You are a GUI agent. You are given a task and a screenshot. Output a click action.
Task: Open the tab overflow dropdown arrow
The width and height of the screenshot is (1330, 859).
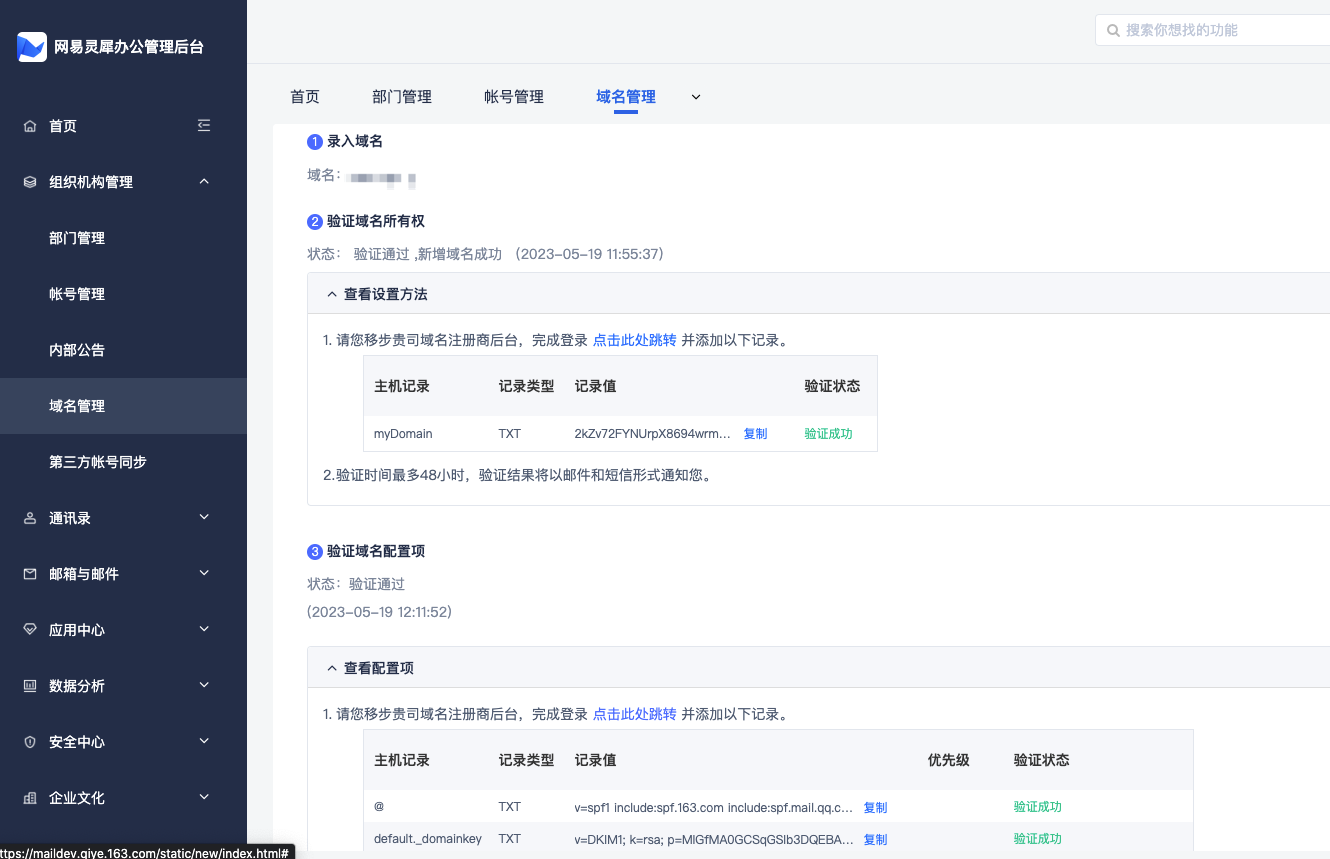tap(696, 97)
